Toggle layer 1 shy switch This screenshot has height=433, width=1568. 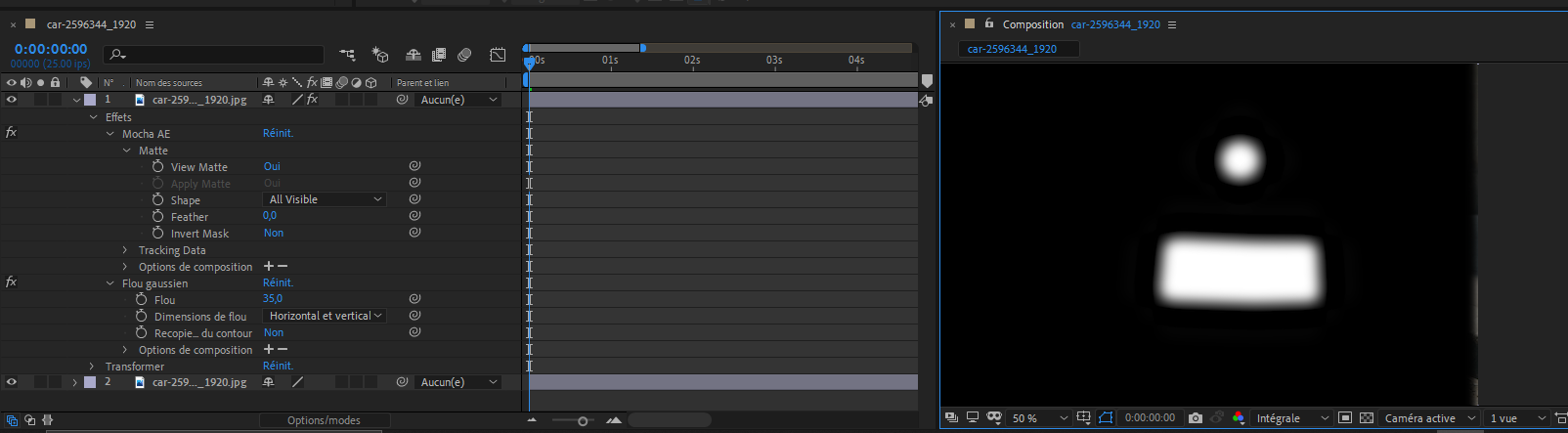point(269,100)
